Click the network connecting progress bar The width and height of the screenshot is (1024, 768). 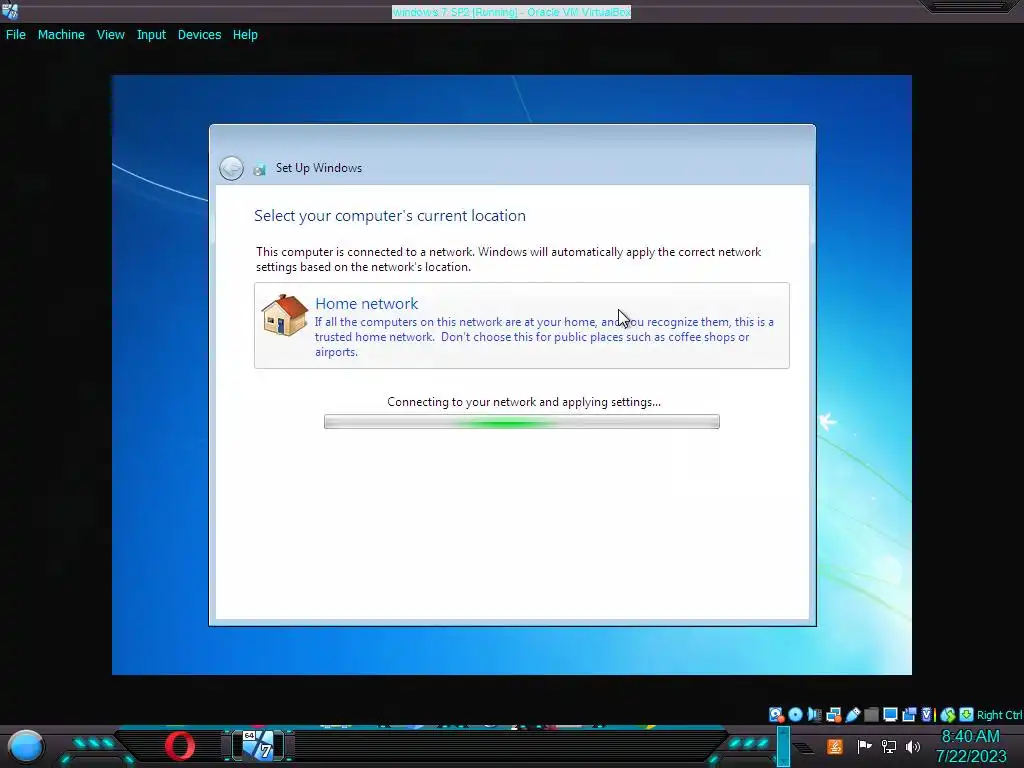click(x=522, y=422)
